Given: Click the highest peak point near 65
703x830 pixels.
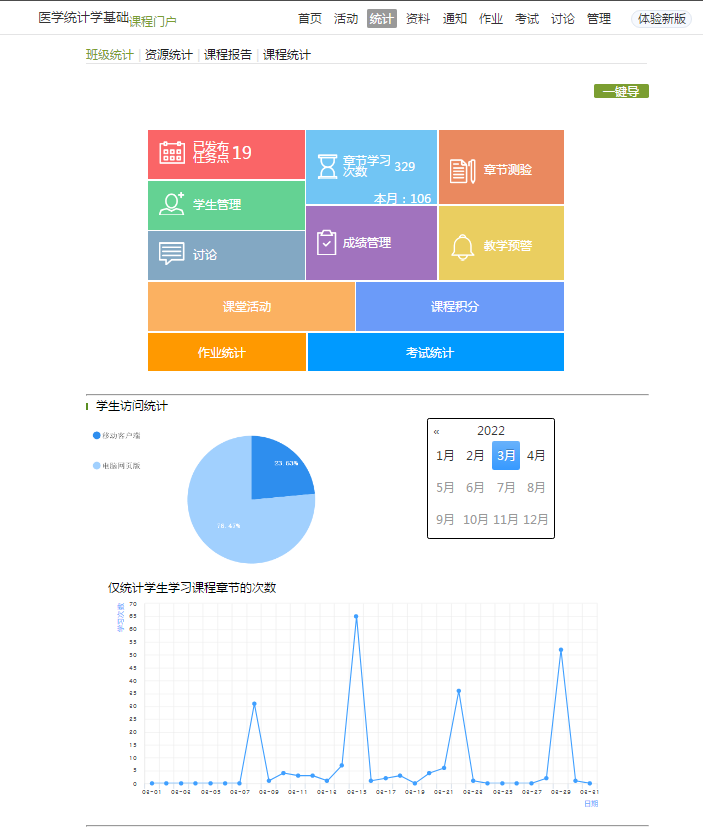Looking at the screenshot, I should 356,616.
